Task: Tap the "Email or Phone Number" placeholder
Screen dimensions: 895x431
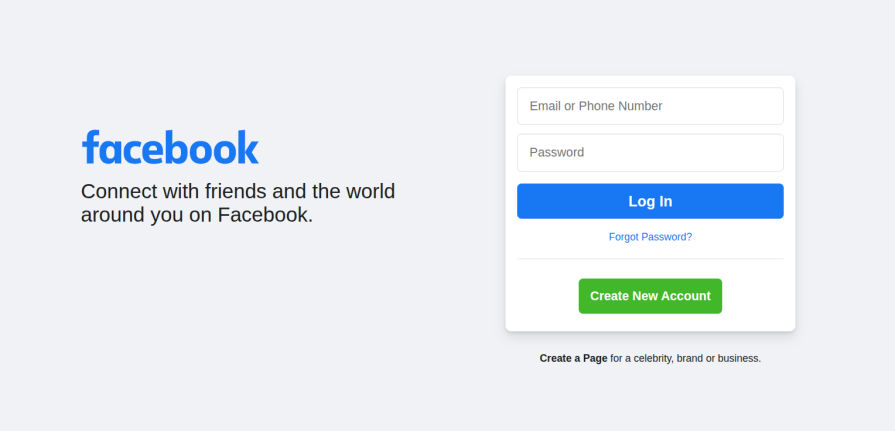Action: coord(596,106)
